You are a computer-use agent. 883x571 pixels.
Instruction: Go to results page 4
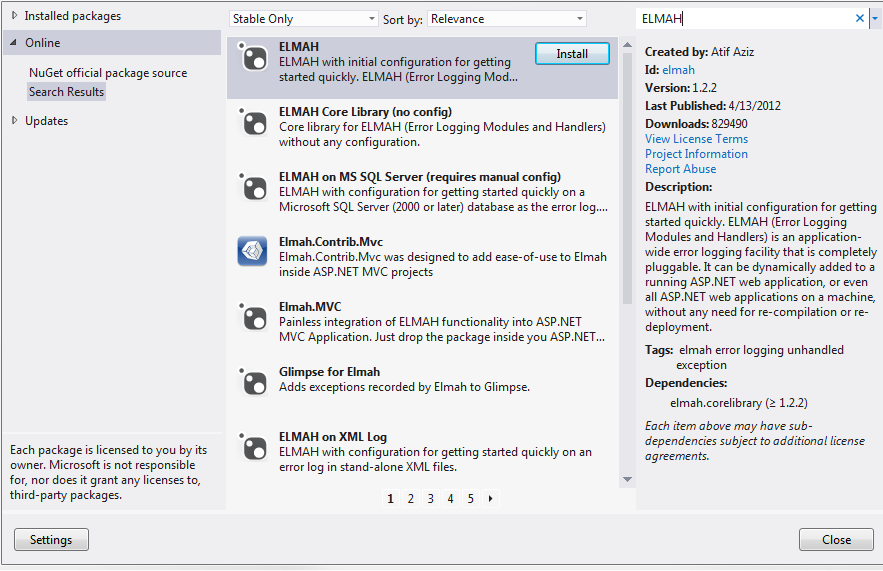[x=451, y=498]
